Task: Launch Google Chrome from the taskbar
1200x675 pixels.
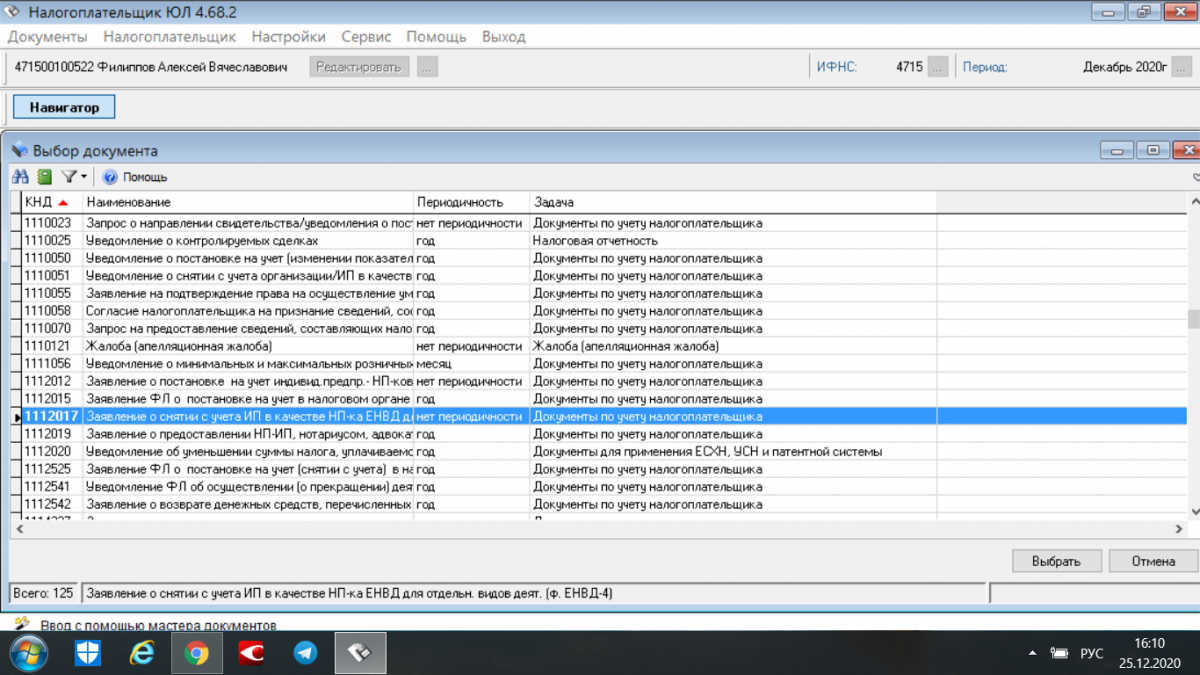Action: click(196, 653)
